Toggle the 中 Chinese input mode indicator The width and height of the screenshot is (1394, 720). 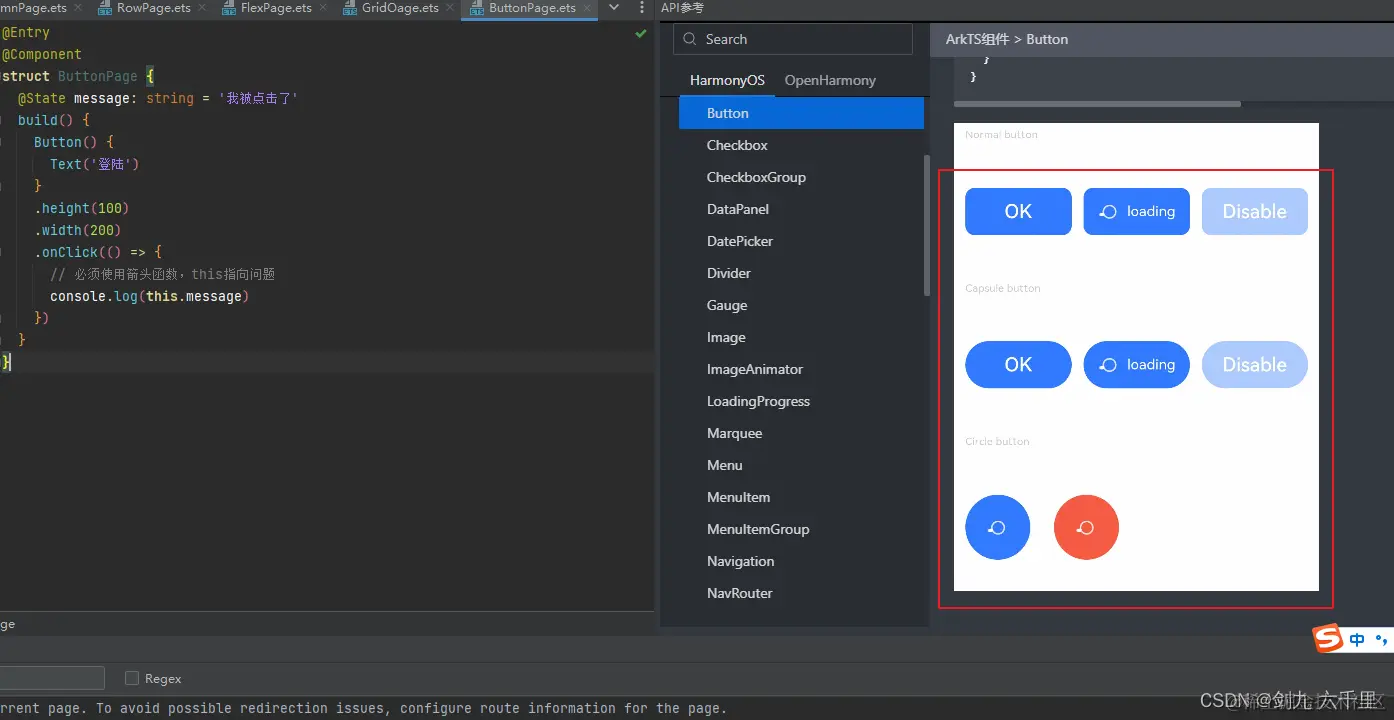click(1357, 639)
